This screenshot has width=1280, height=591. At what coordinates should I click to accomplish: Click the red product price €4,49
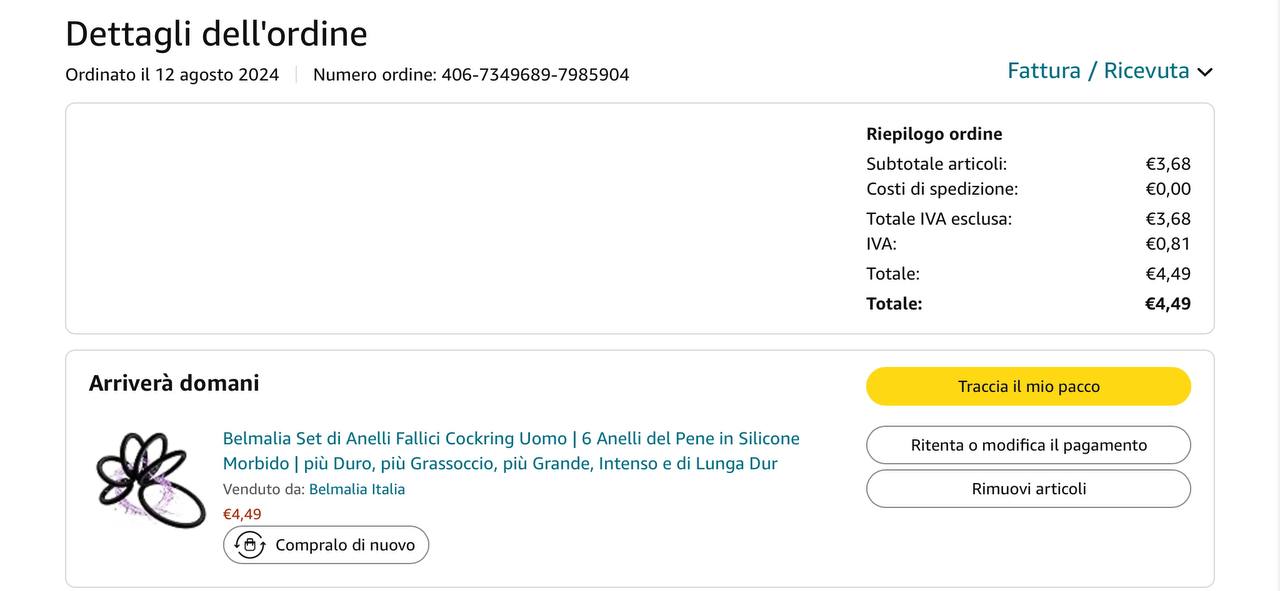coord(242,514)
